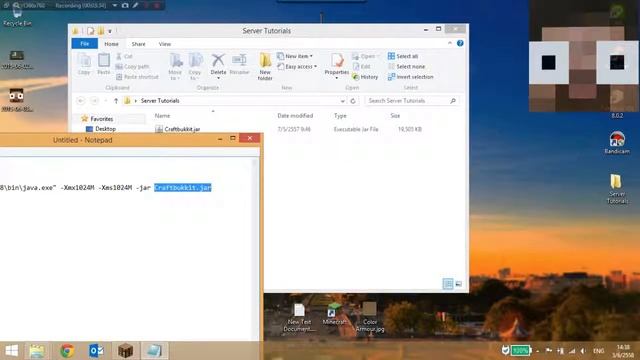Viewport: 640px width, 360px height.
Task: Open the Easy access dropdown
Action: 297,67
